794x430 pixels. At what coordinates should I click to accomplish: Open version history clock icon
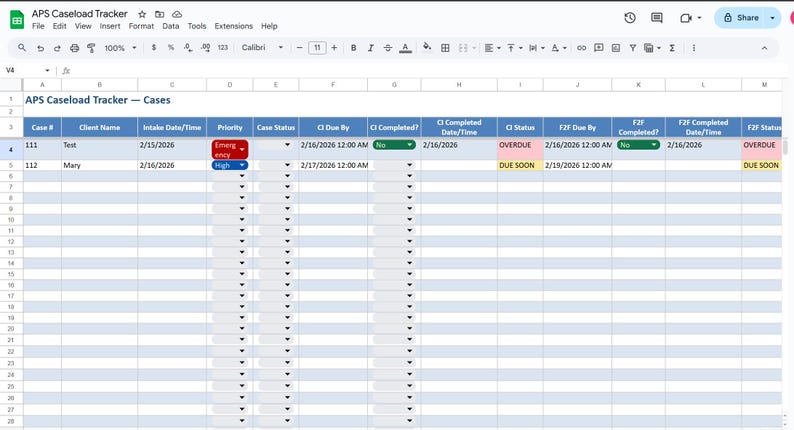[630, 18]
